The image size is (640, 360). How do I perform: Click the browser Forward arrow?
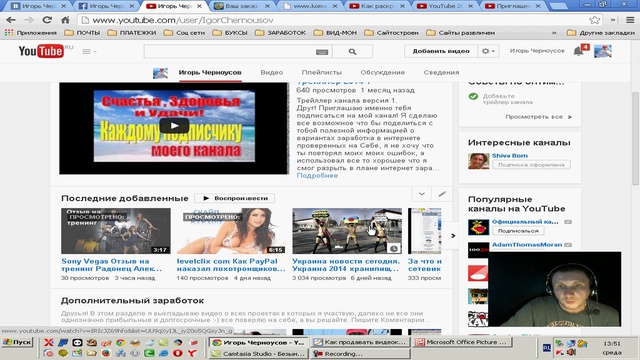pos(29,20)
